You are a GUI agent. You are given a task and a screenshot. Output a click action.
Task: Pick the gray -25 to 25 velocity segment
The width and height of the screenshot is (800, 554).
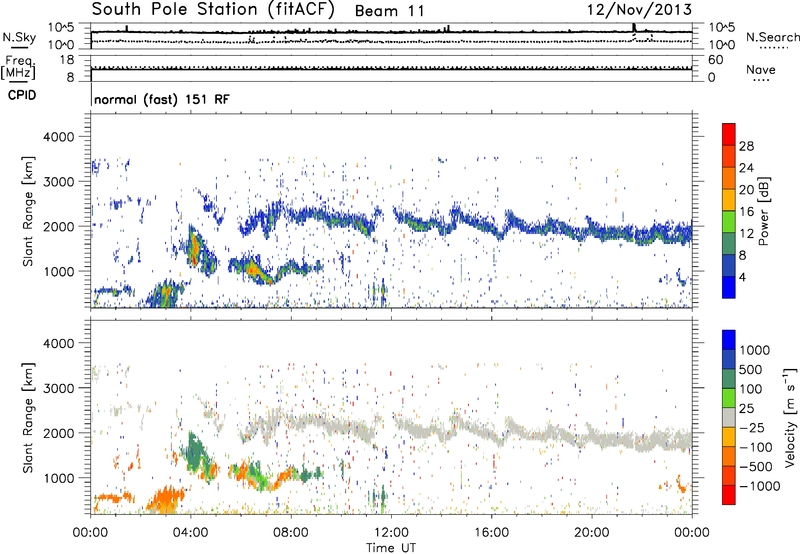pos(729,418)
